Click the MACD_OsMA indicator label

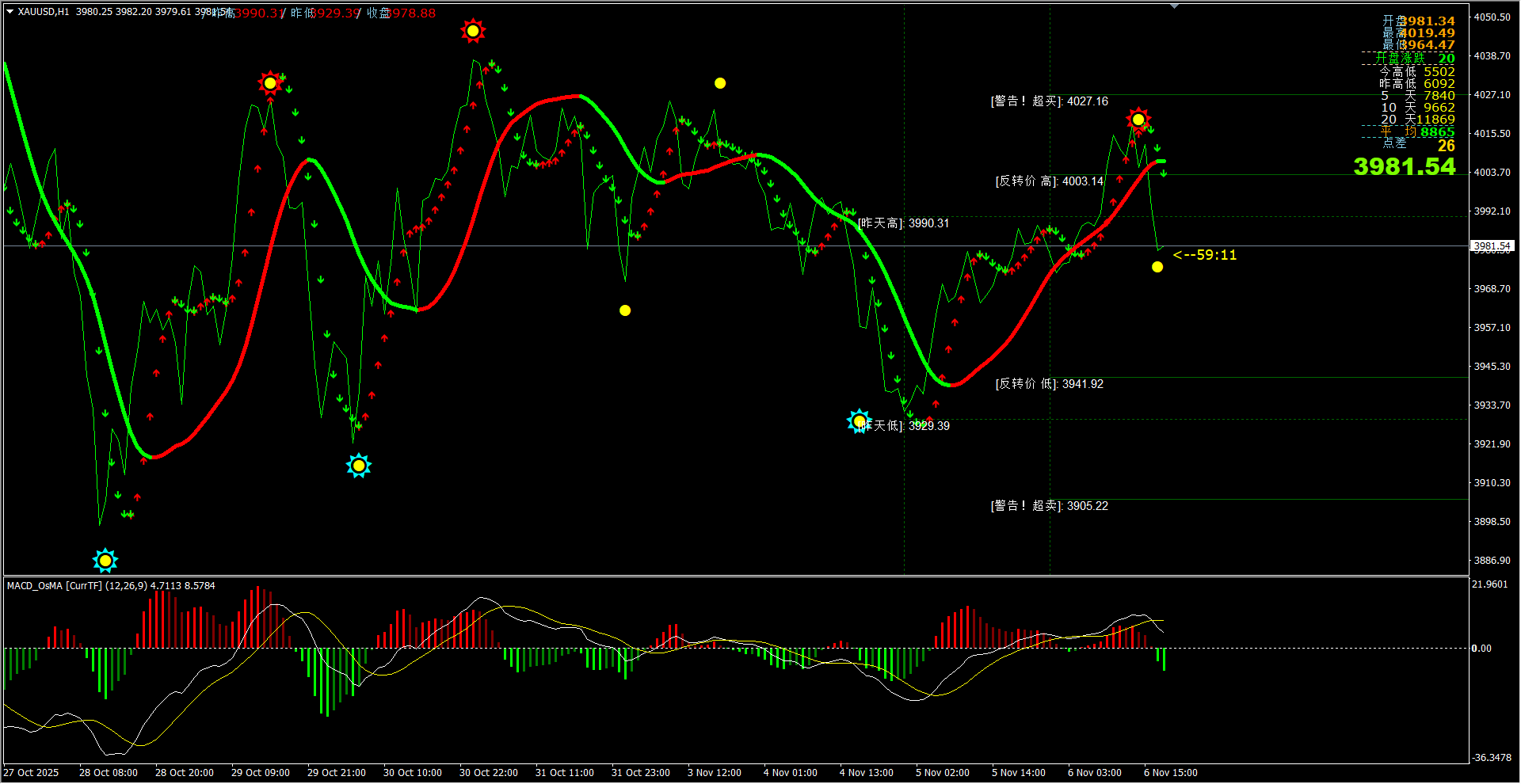click(x=111, y=586)
